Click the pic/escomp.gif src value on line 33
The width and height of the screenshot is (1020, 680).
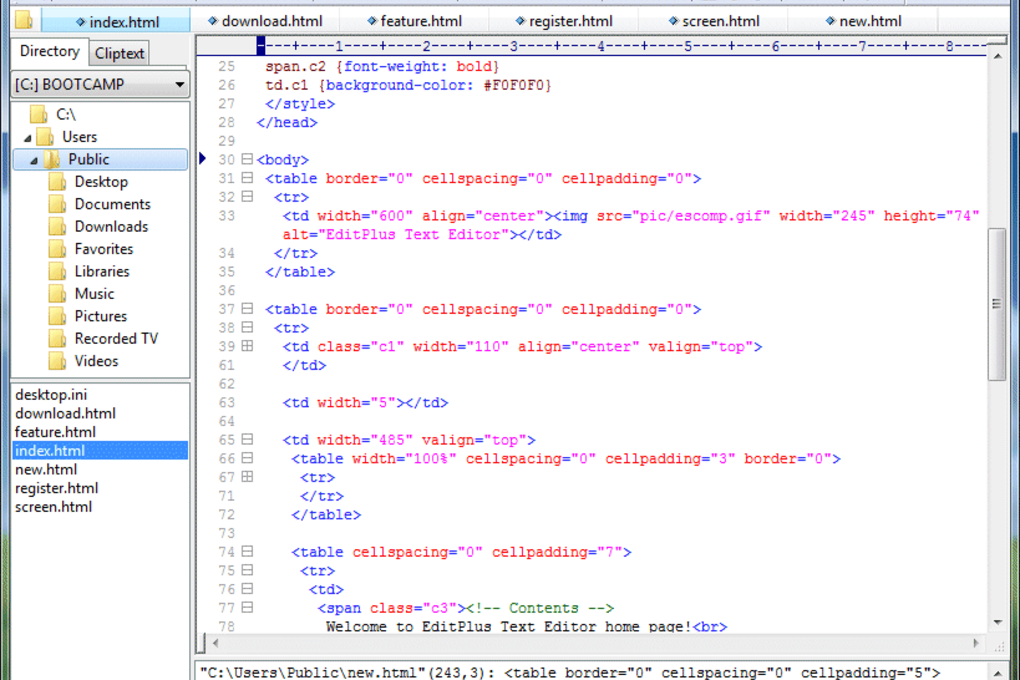click(701, 216)
